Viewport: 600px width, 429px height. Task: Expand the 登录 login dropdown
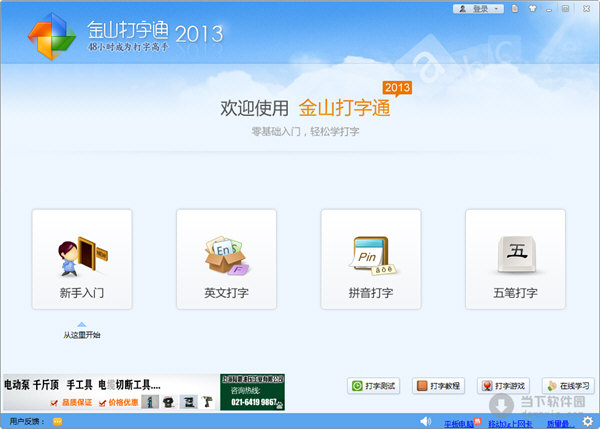(x=478, y=9)
